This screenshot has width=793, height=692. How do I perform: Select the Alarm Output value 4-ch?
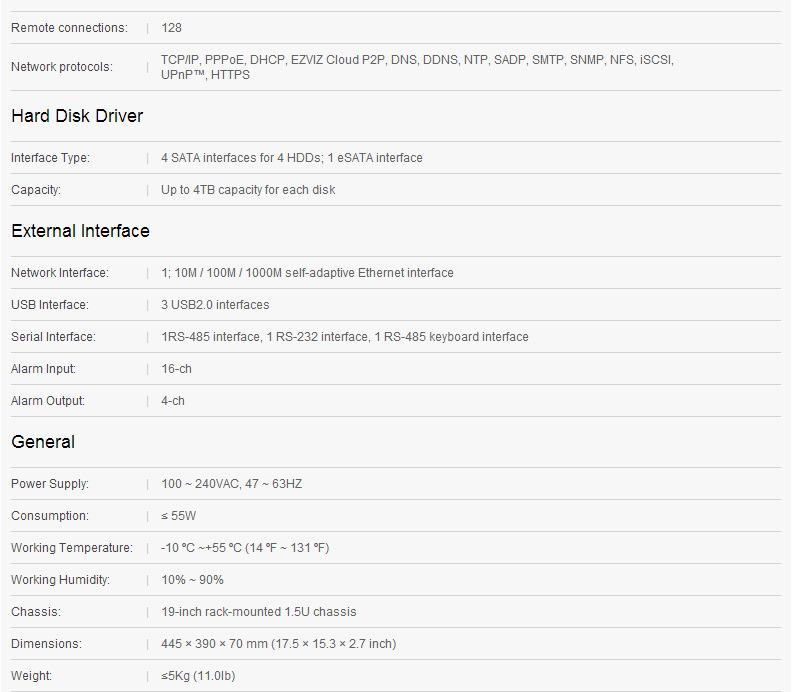pyautogui.click(x=173, y=401)
